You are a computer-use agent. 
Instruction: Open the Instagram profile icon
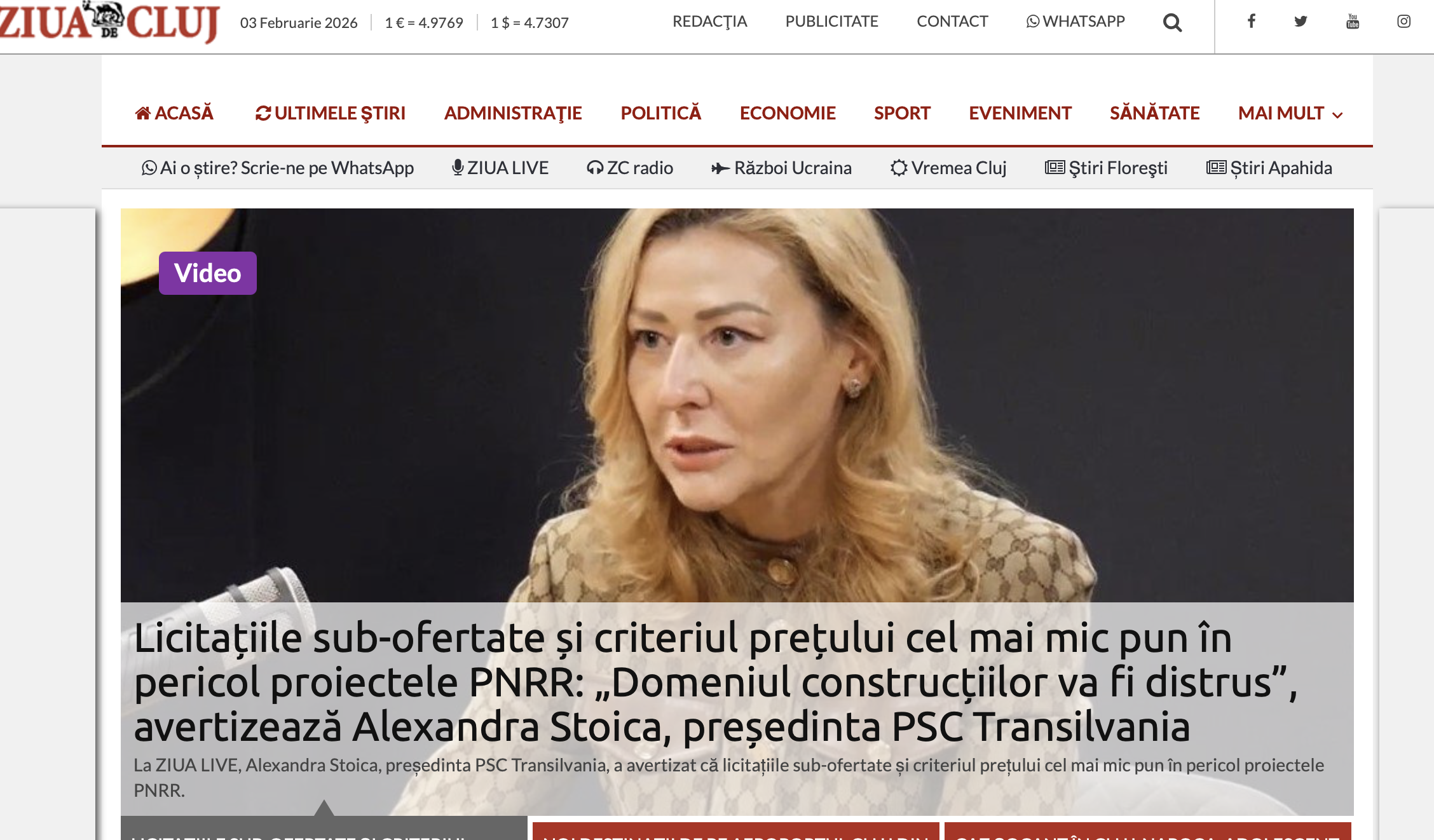(x=1403, y=22)
